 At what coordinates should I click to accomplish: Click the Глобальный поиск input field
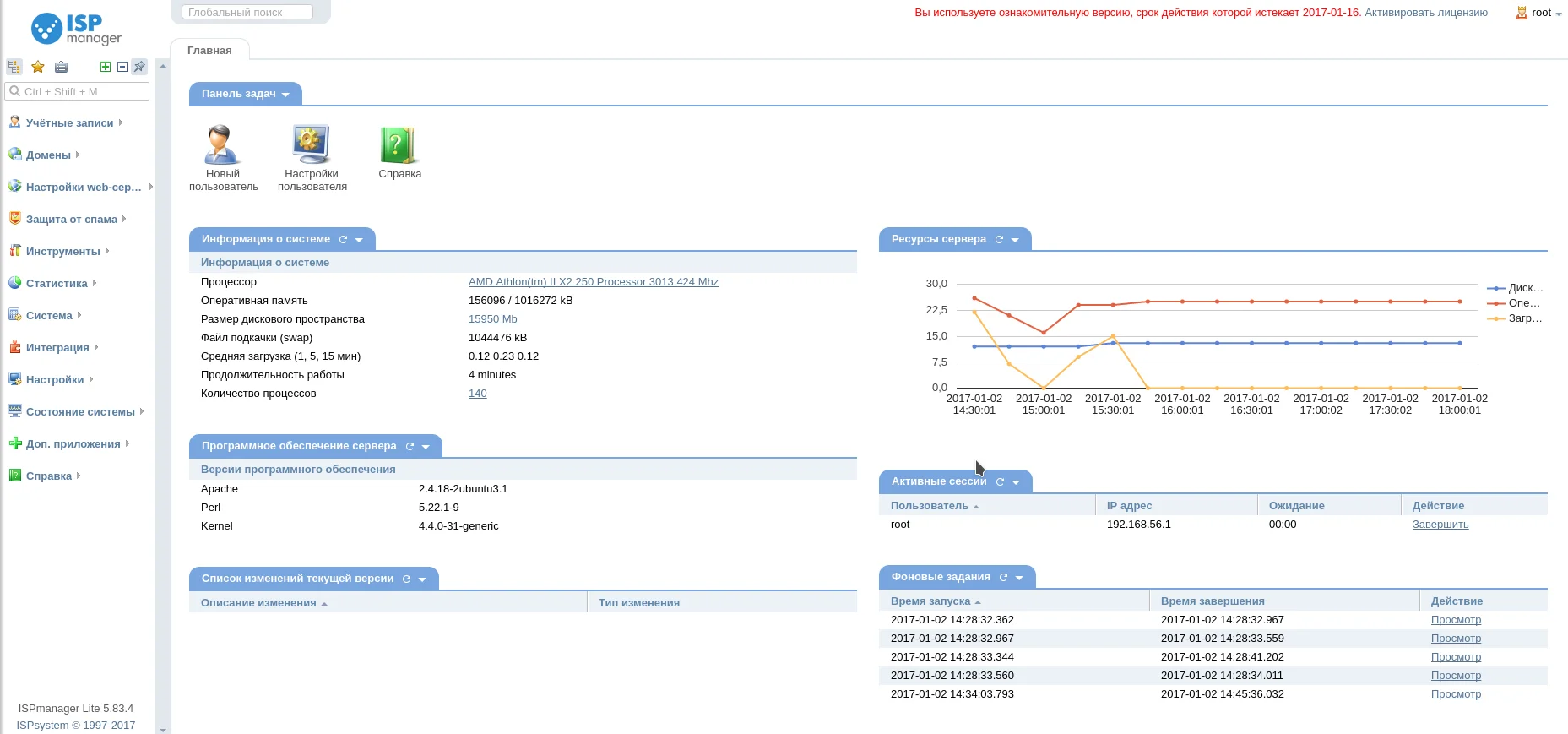pos(247,12)
